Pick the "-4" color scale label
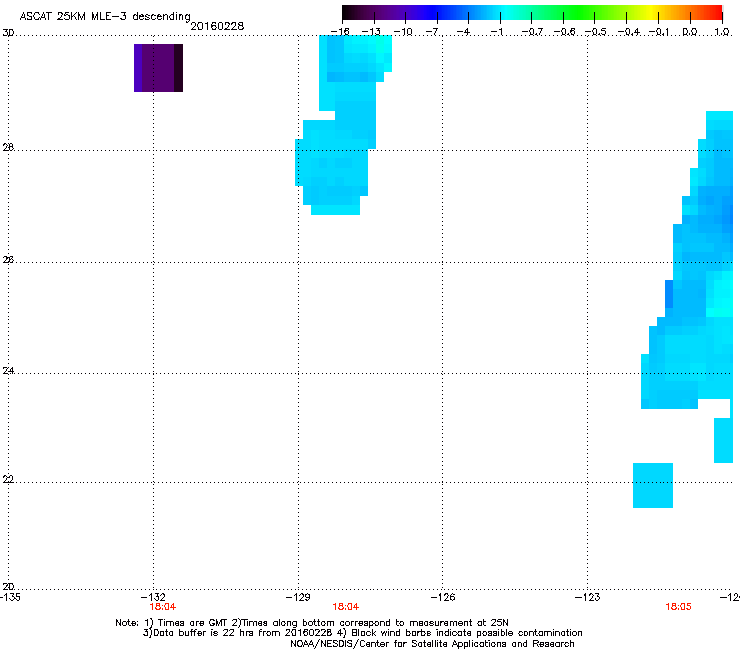The width and height of the screenshot is (740, 650). [x=463, y=32]
